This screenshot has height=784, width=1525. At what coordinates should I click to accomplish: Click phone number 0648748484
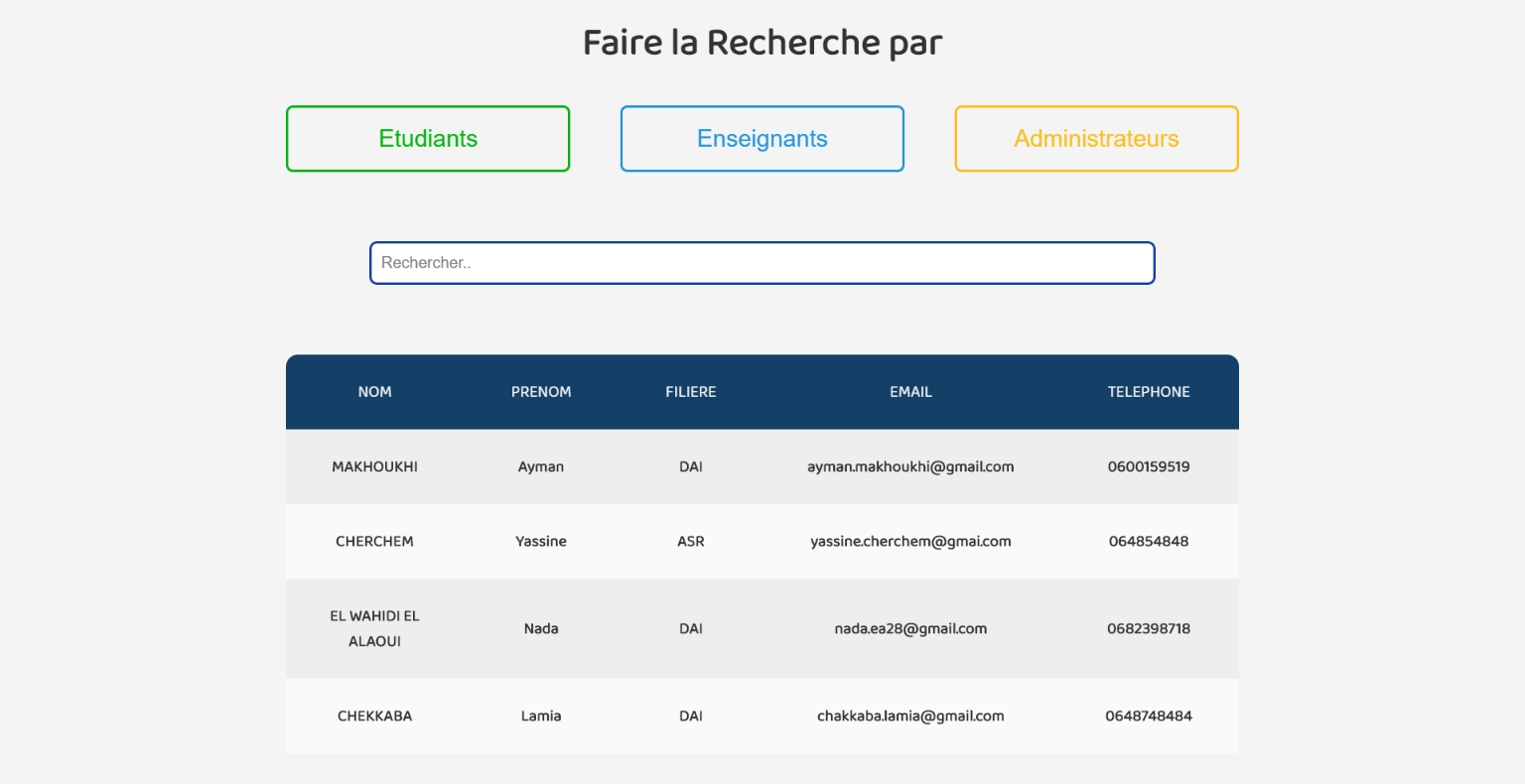(1149, 716)
